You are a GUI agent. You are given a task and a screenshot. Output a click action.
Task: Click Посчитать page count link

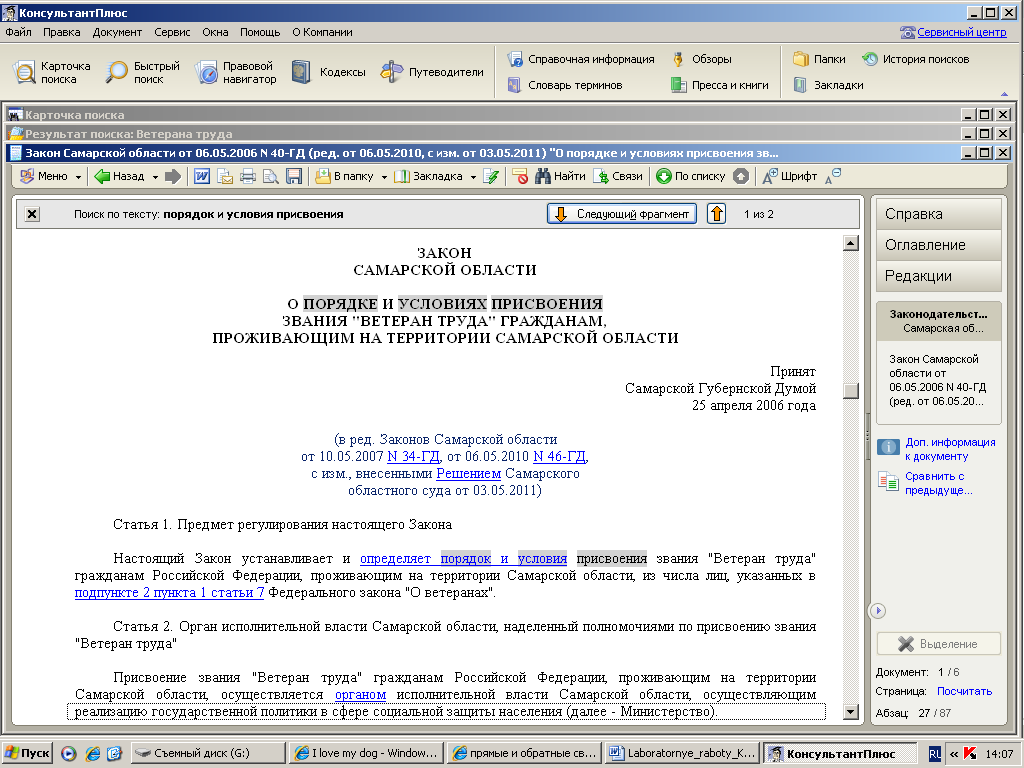coord(964,691)
